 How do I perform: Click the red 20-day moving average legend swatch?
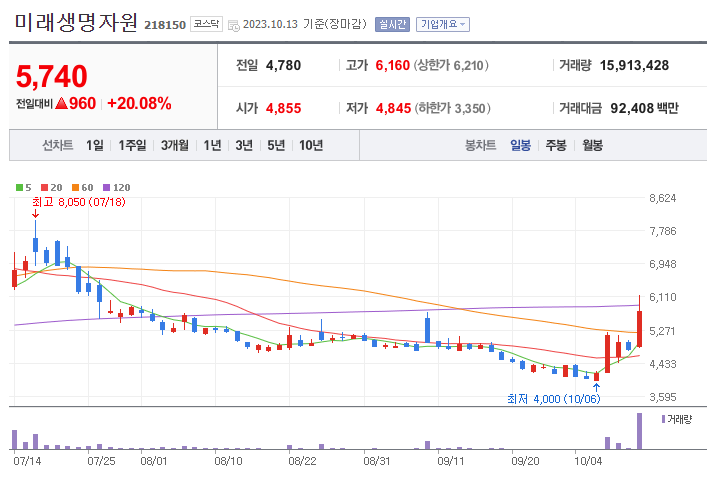(44, 188)
